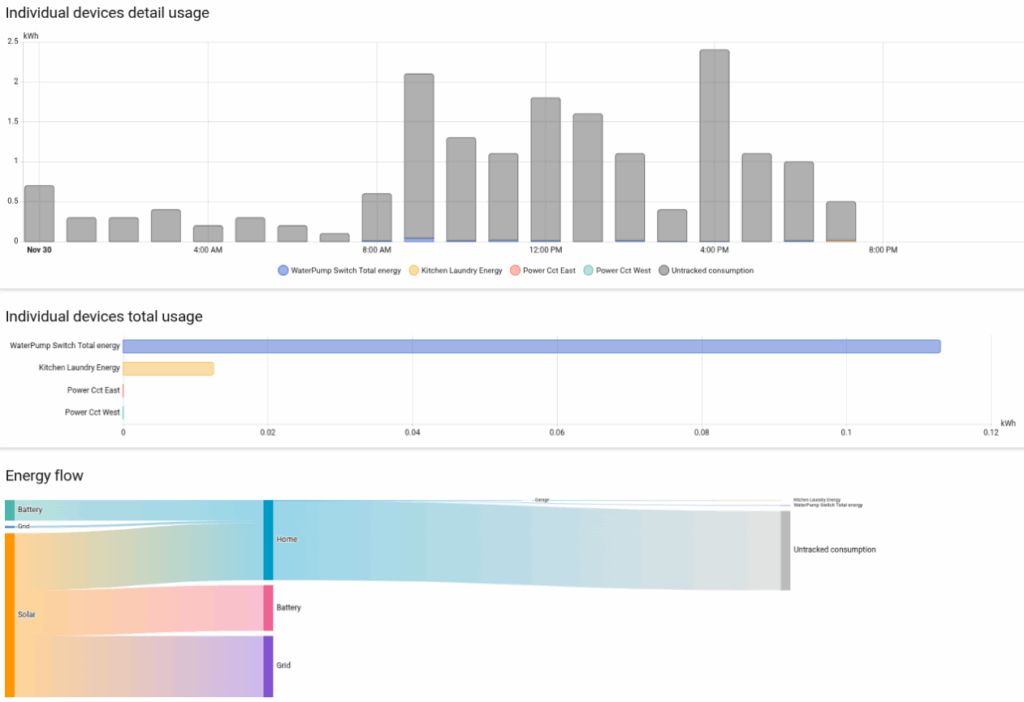Click the pink Battery destination node

point(267,607)
